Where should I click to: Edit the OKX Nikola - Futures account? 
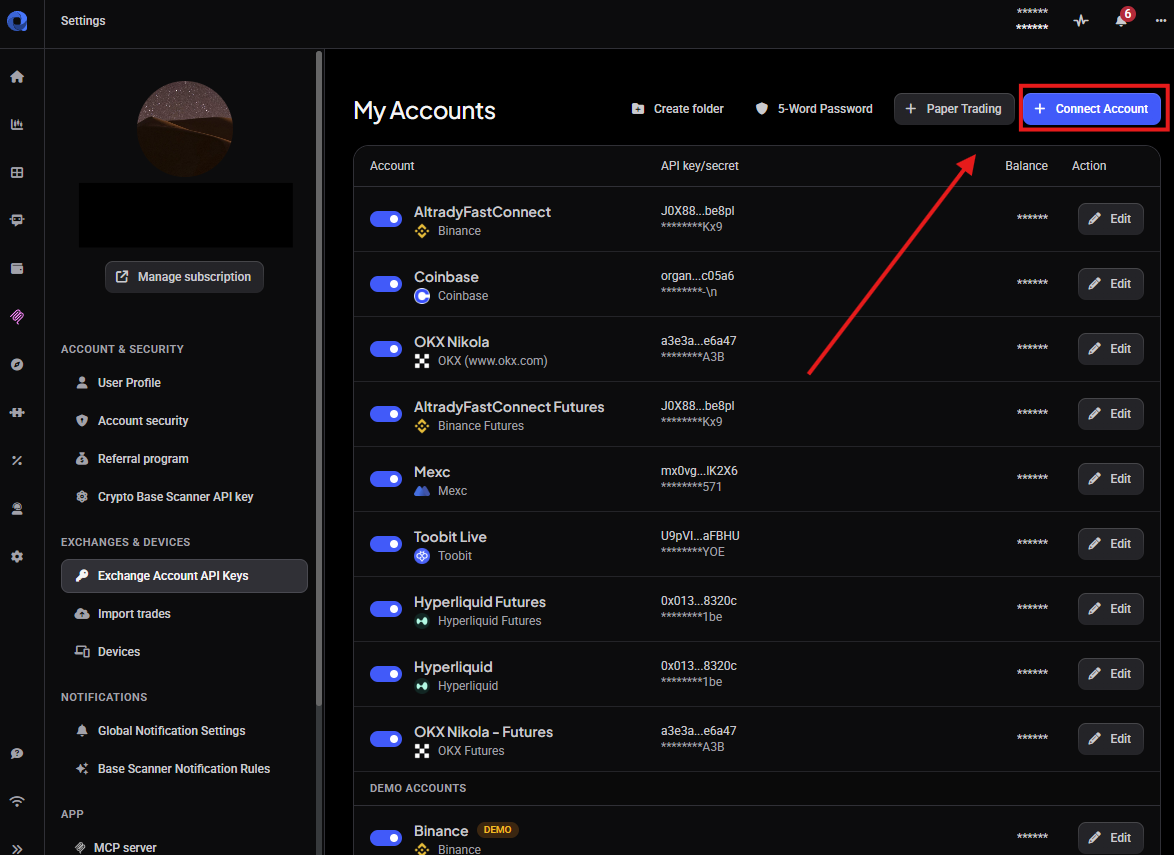[x=1110, y=739]
